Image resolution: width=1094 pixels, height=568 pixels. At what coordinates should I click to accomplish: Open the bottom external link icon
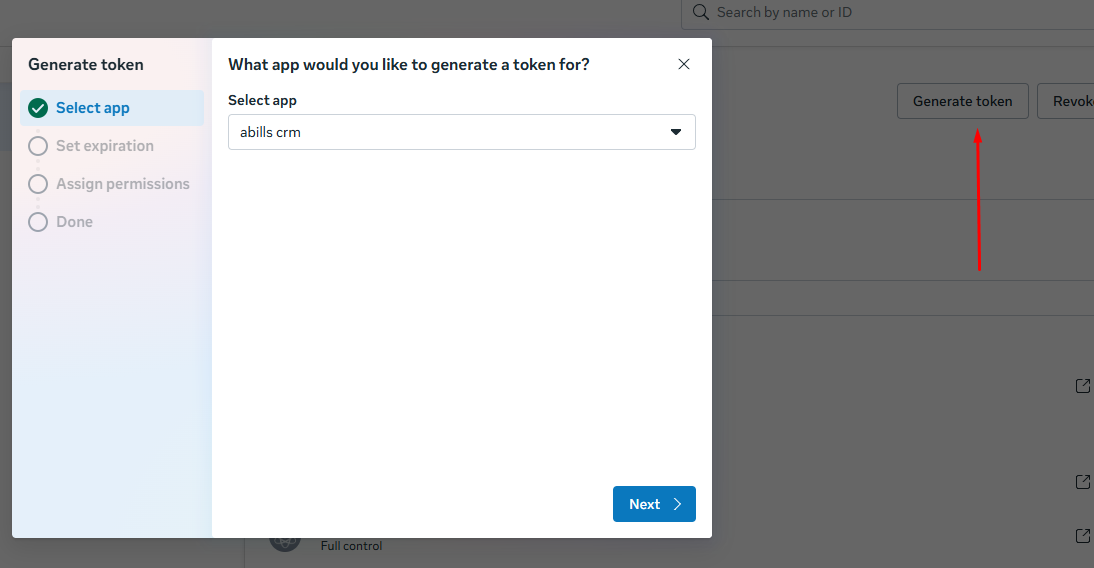[x=1082, y=535]
